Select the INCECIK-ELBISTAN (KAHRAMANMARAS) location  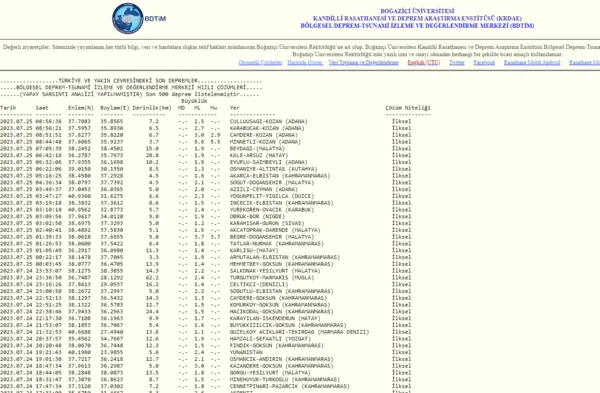tap(282, 203)
